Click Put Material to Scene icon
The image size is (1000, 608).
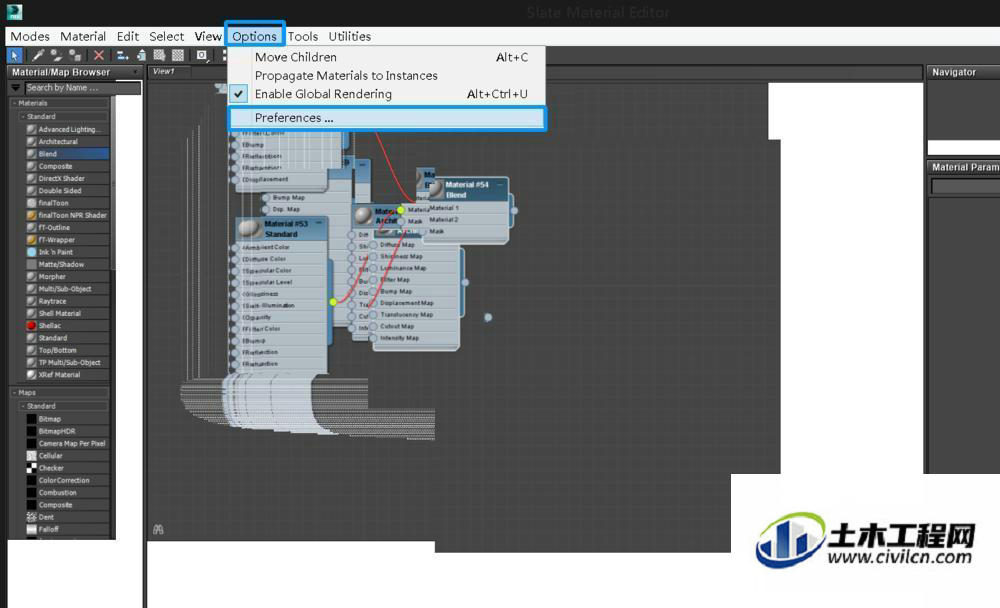click(x=57, y=56)
